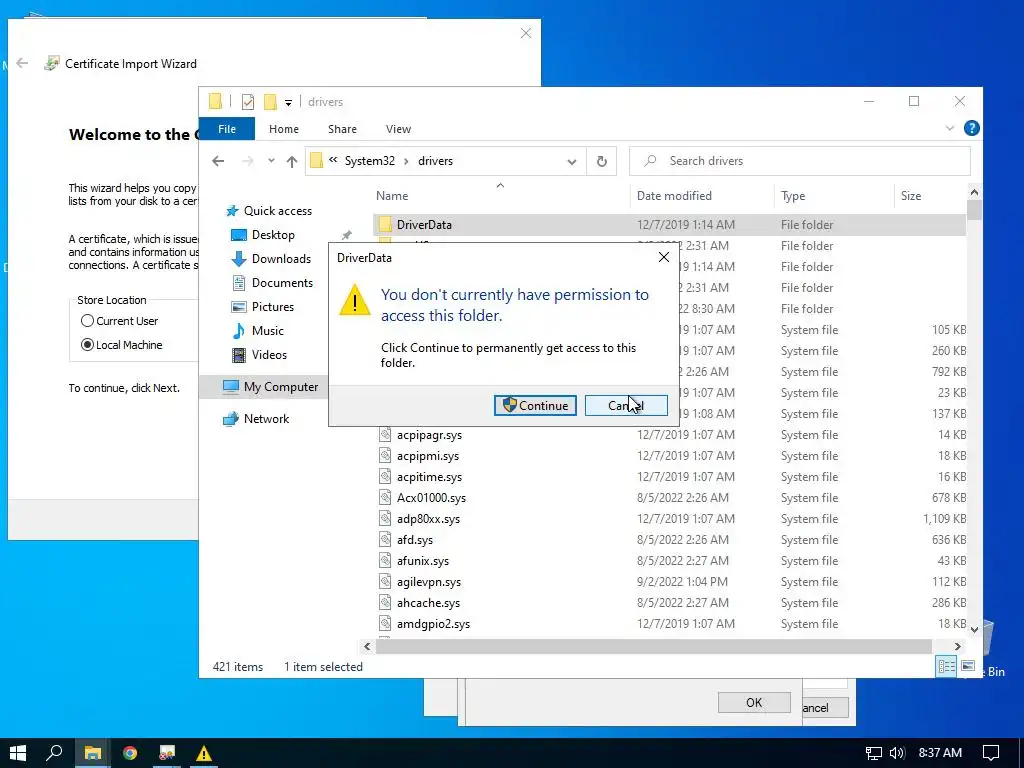
Task: Open the File ribbon tab
Action: coord(227,129)
